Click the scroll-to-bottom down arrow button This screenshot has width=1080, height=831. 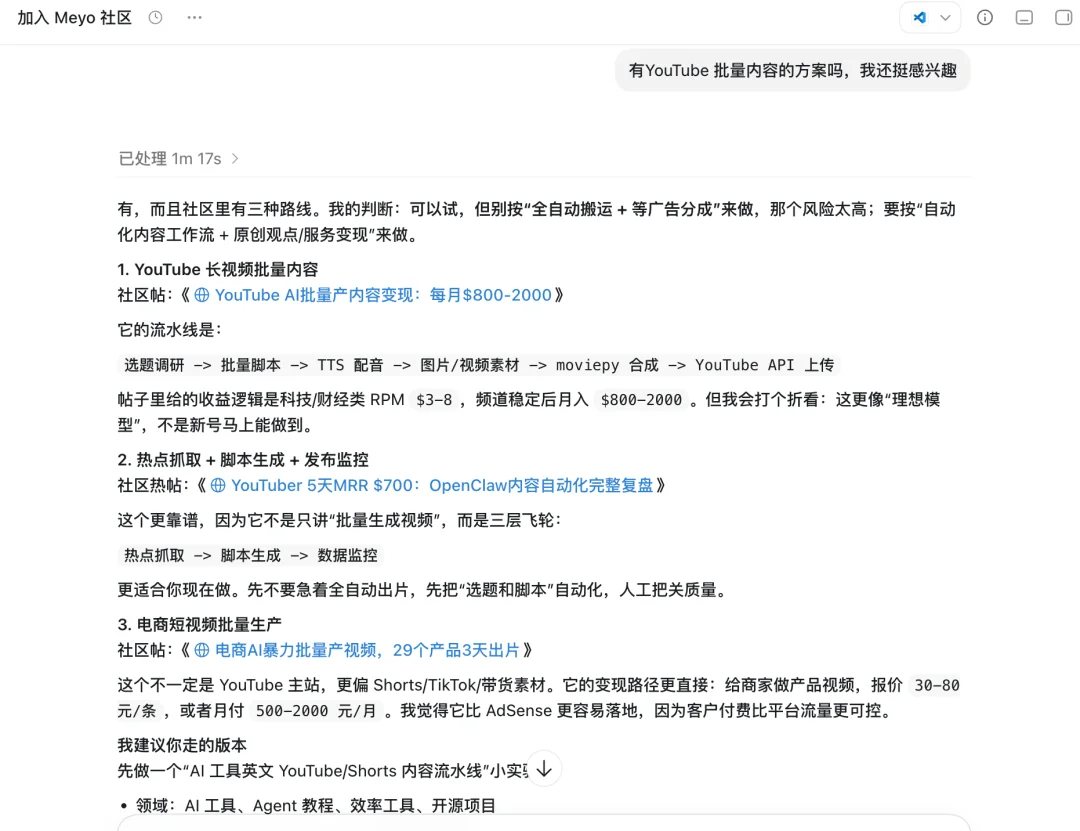coord(544,769)
